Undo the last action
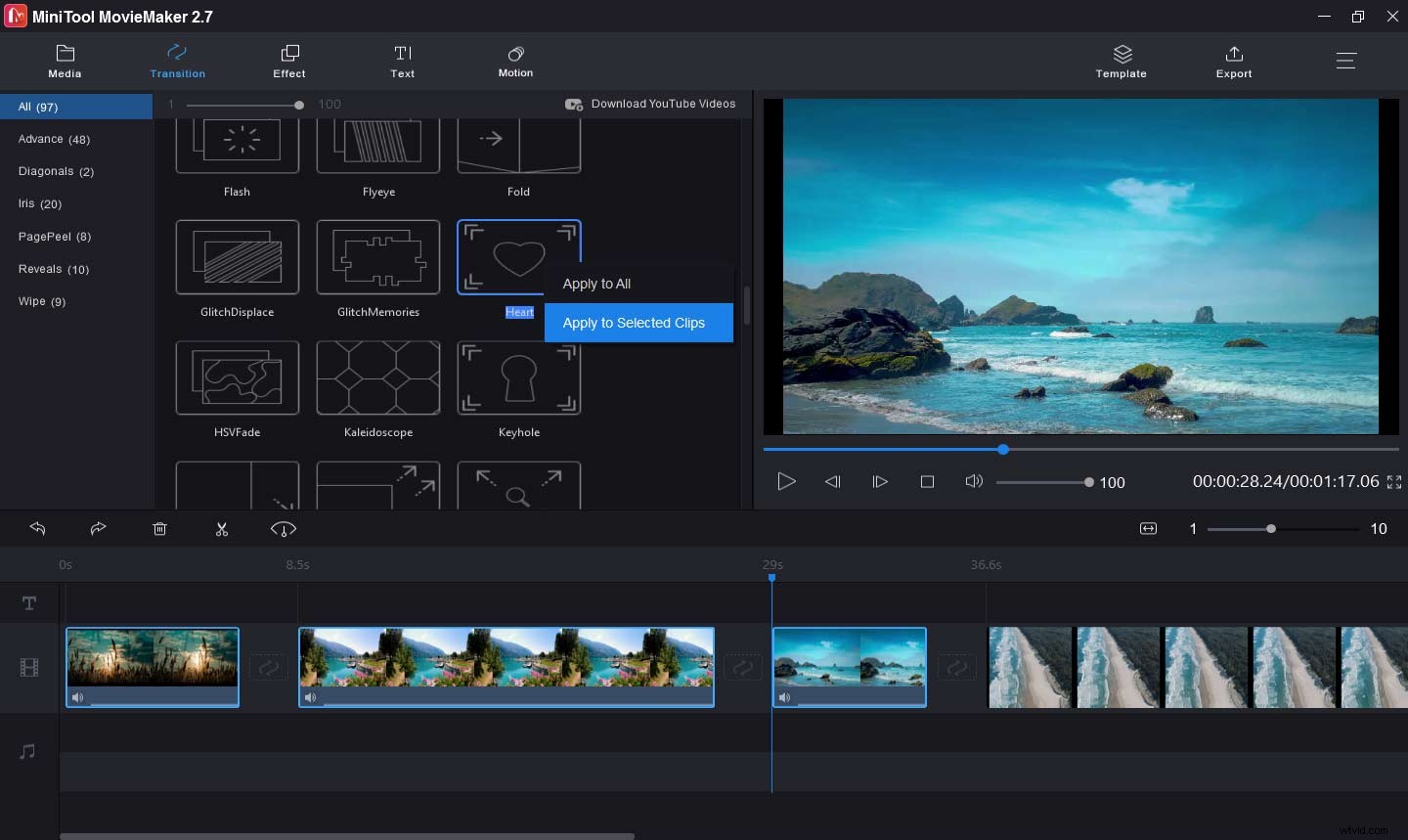The width and height of the screenshot is (1408, 840). 37,528
